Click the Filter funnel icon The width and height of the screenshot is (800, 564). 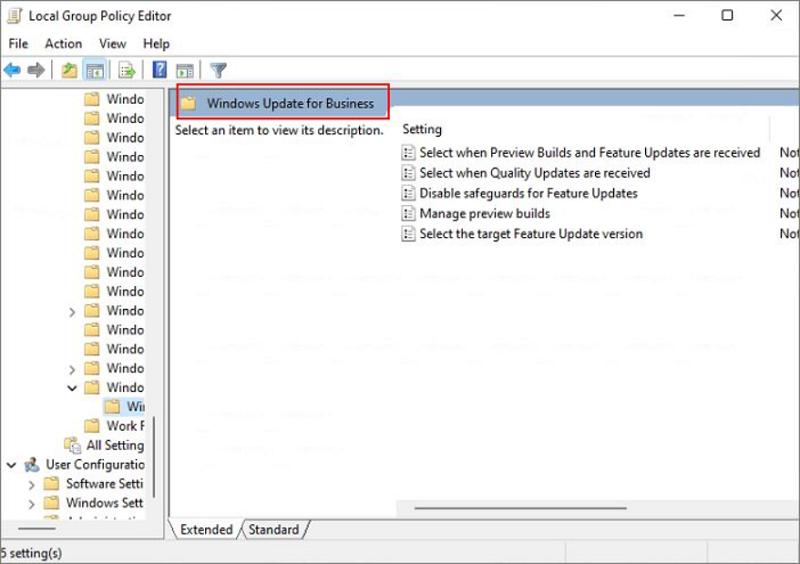coord(218,70)
